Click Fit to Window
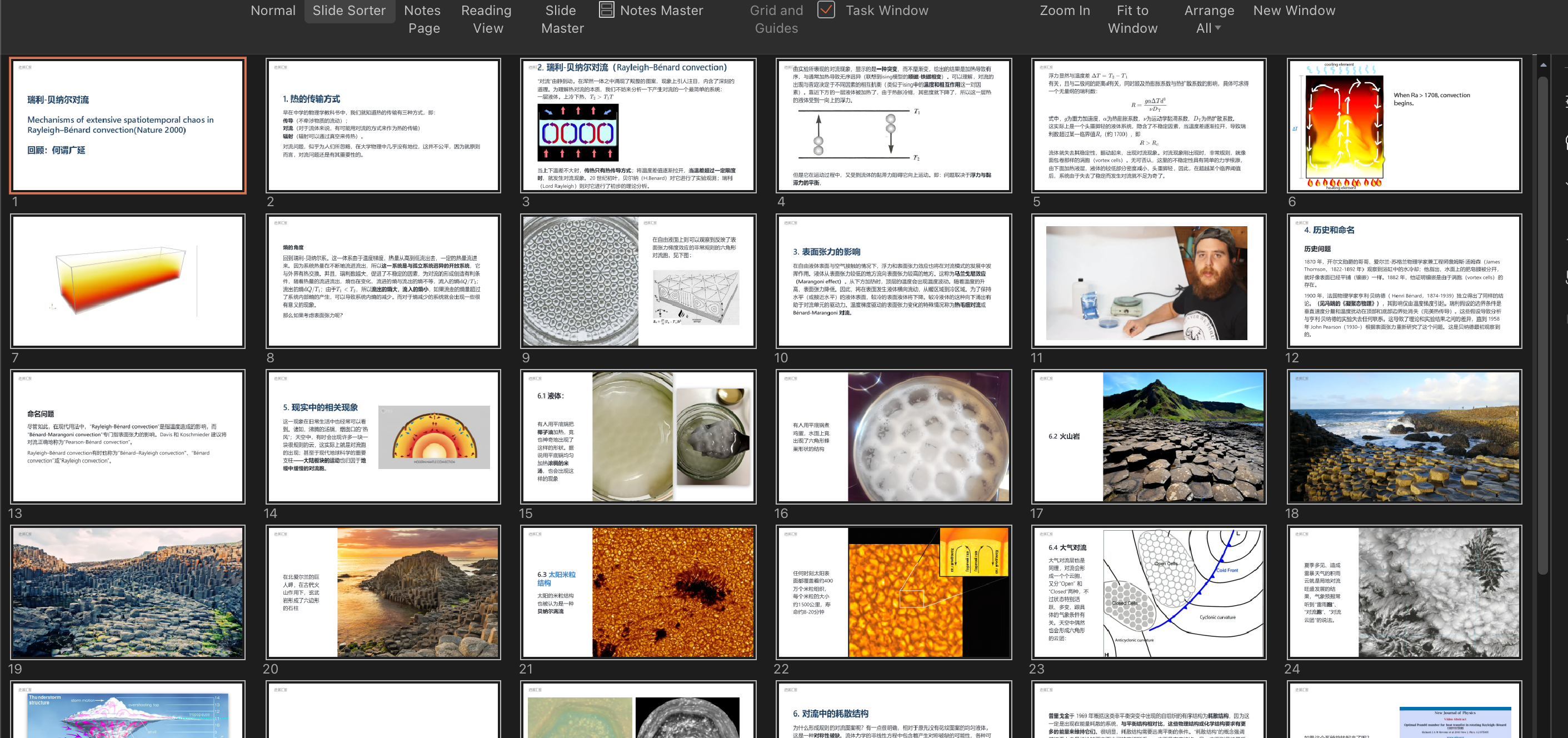The image size is (1568, 738). 1132,19
